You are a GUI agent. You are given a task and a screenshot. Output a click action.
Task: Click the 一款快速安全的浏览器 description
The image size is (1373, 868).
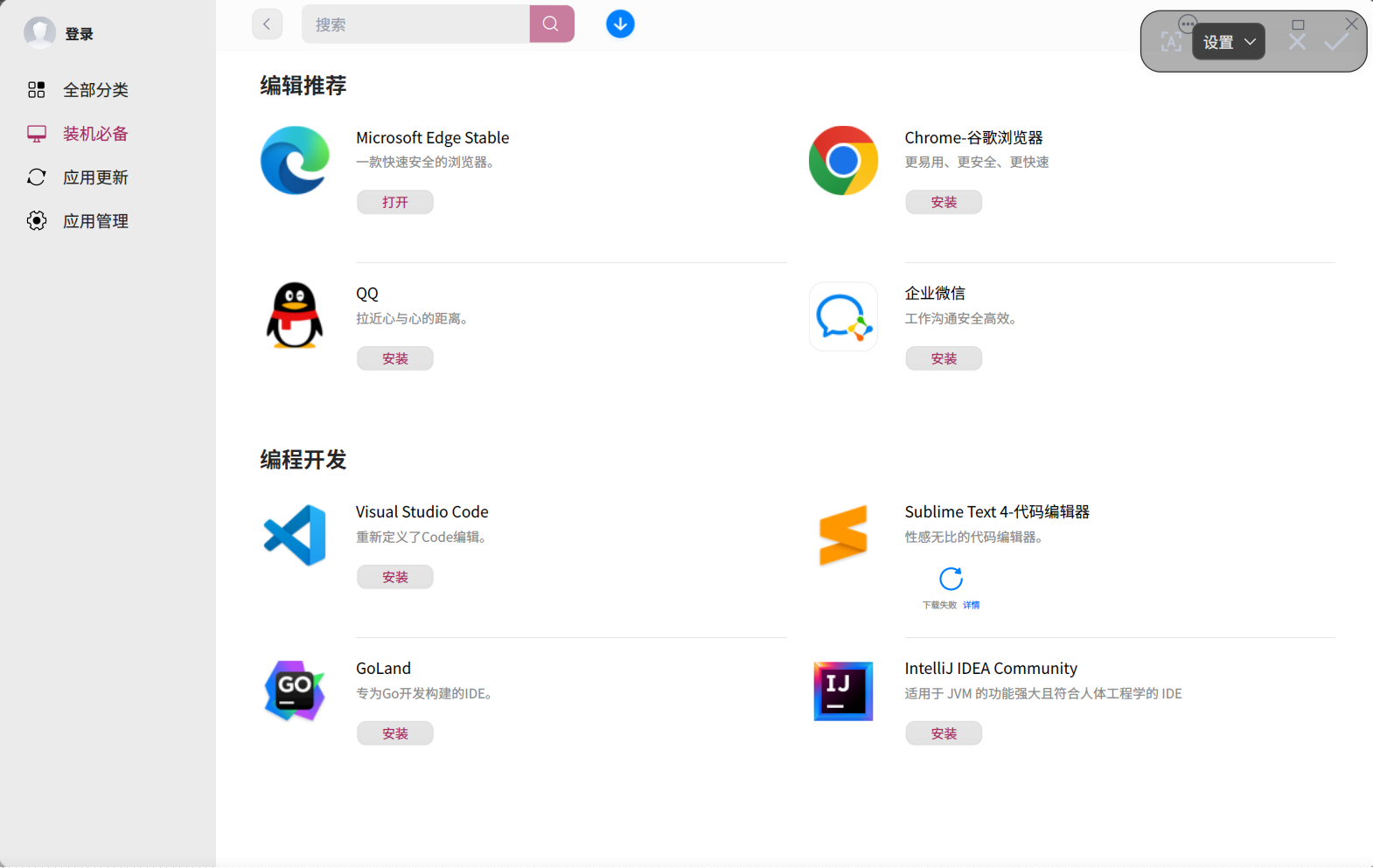click(427, 163)
